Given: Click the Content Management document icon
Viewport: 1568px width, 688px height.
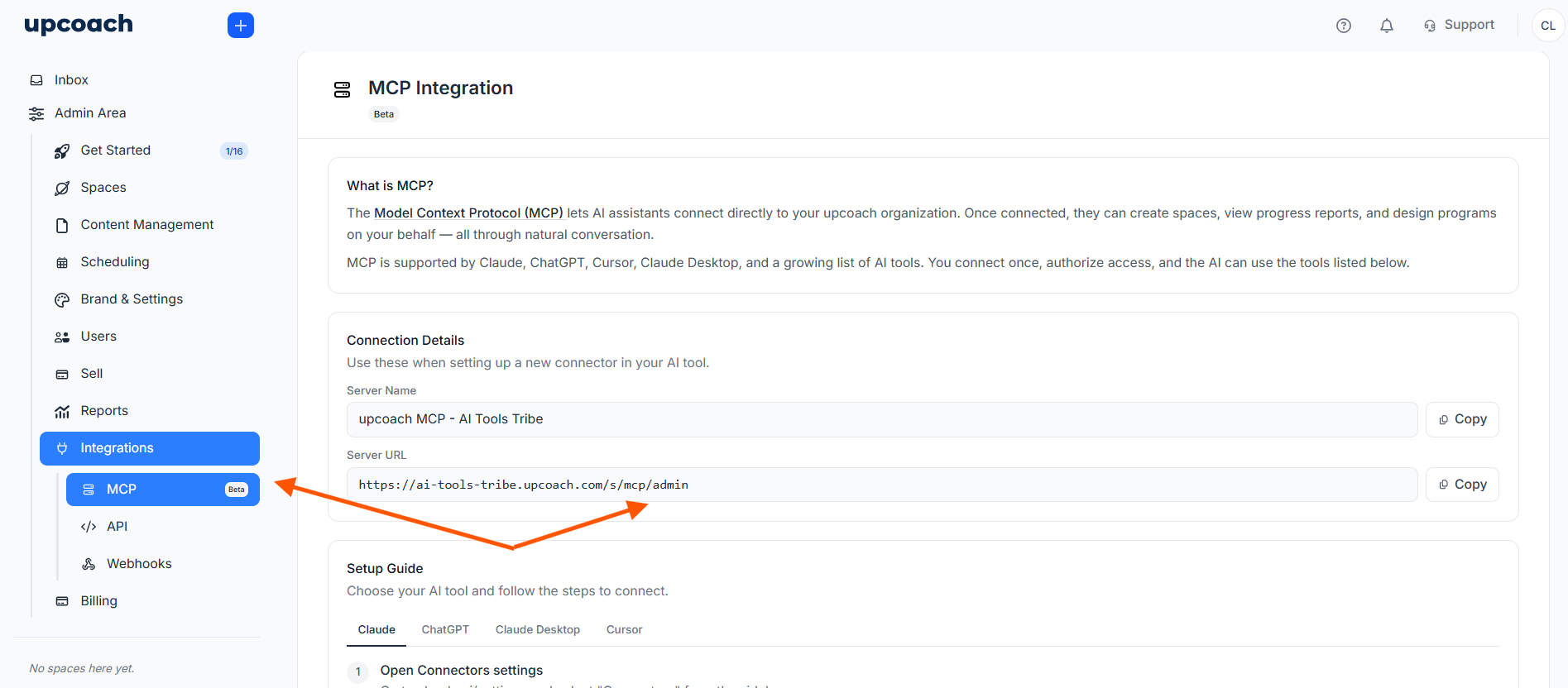Looking at the screenshot, I should (x=62, y=225).
